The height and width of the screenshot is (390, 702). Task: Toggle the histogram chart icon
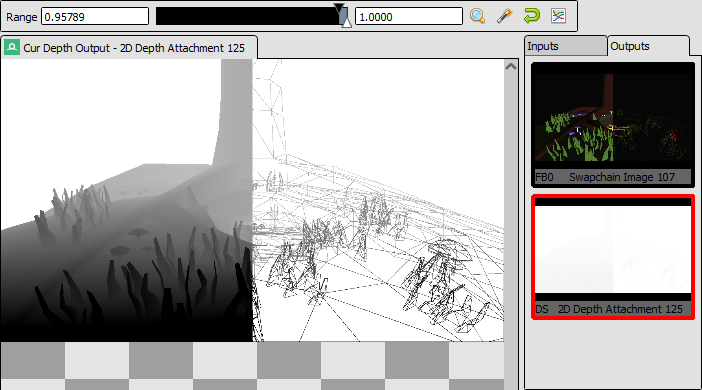[558, 17]
